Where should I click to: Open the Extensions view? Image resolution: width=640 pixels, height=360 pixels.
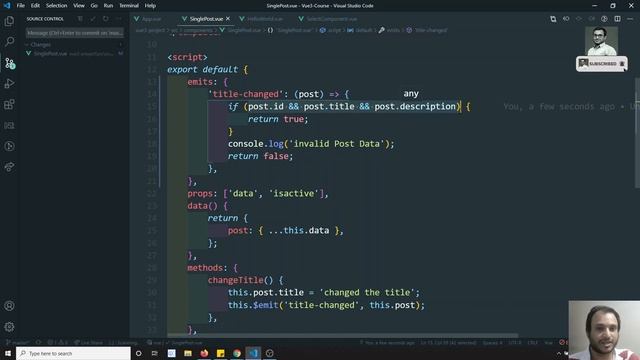[9, 104]
